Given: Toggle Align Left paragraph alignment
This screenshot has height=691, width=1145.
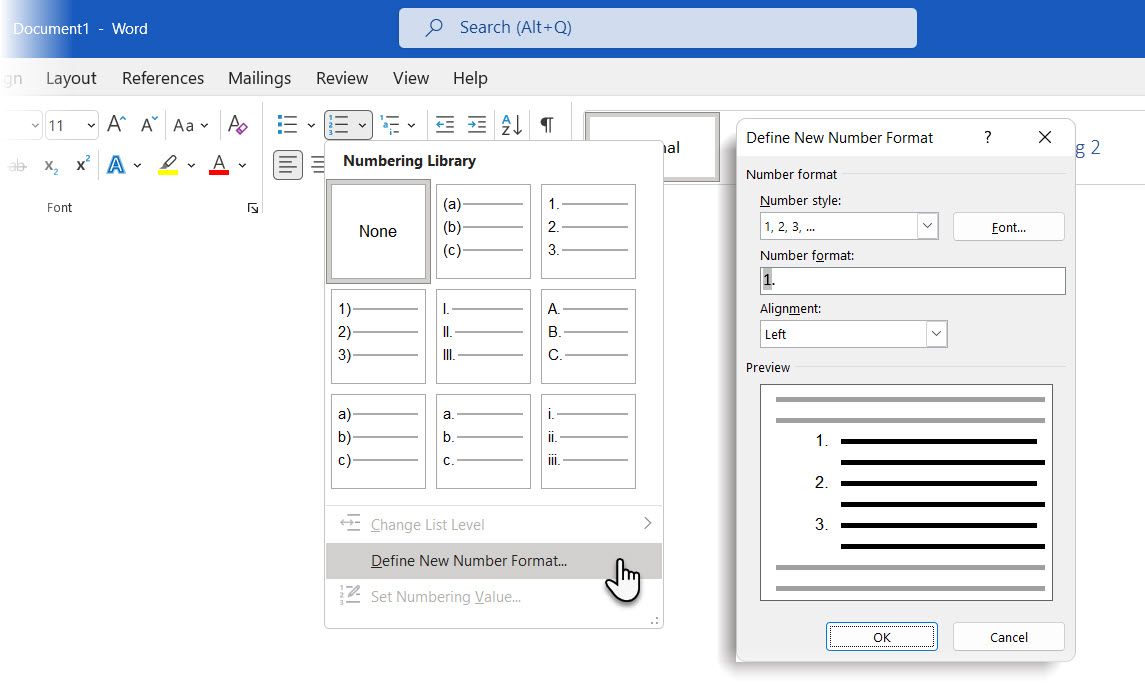Looking at the screenshot, I should [x=288, y=166].
